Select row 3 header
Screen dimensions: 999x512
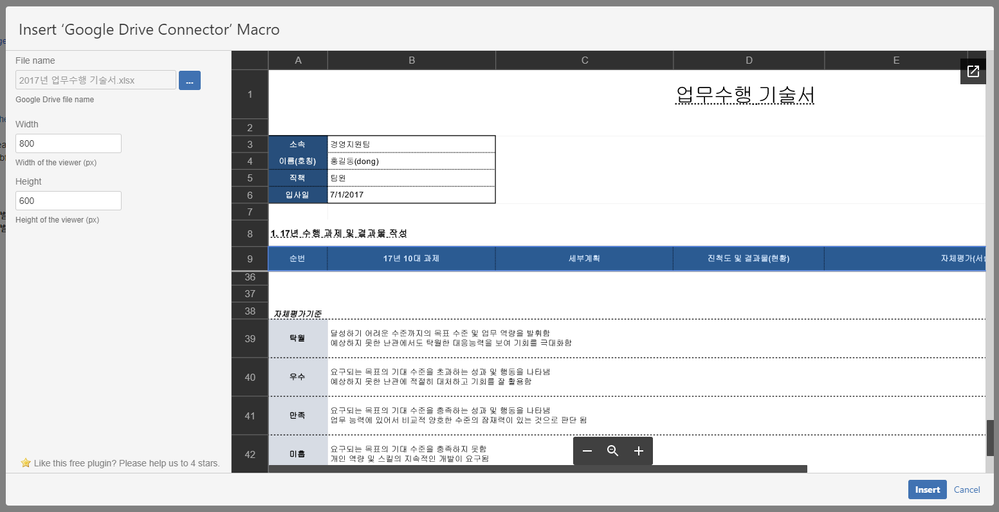tap(250, 144)
